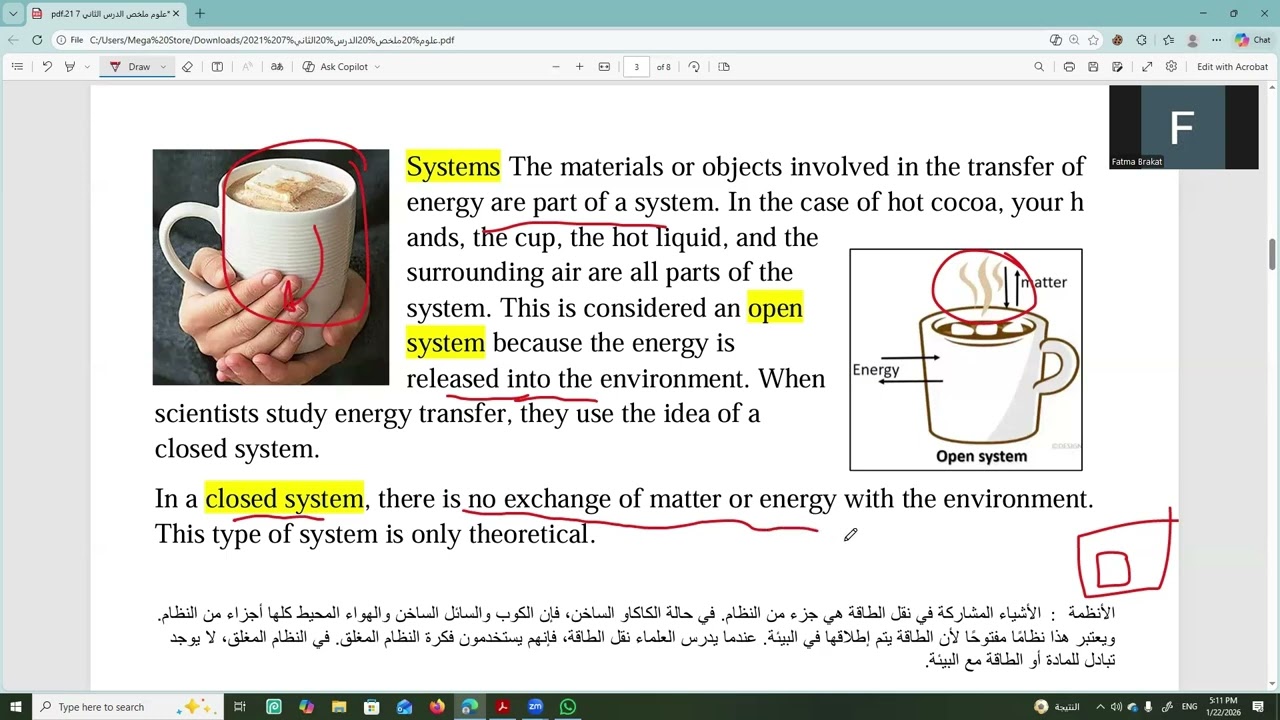Print the PDF document
Viewport: 1280px width, 720px height.
1069,67
